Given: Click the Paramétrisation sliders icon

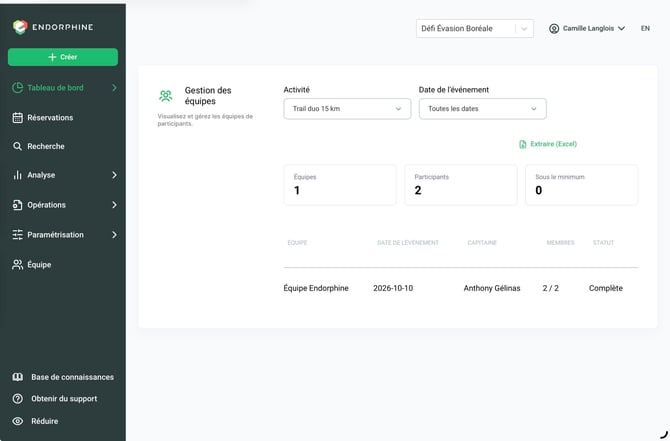Looking at the screenshot, I should (18, 235).
